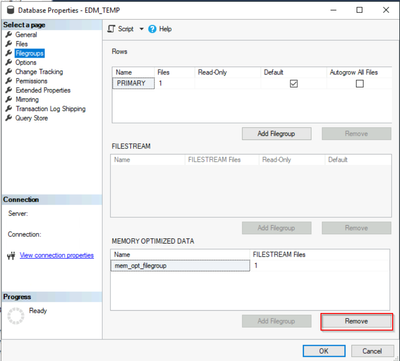Click the wrench icon beside Mirroring
400x361 pixels.
pyautogui.click(x=9, y=99)
